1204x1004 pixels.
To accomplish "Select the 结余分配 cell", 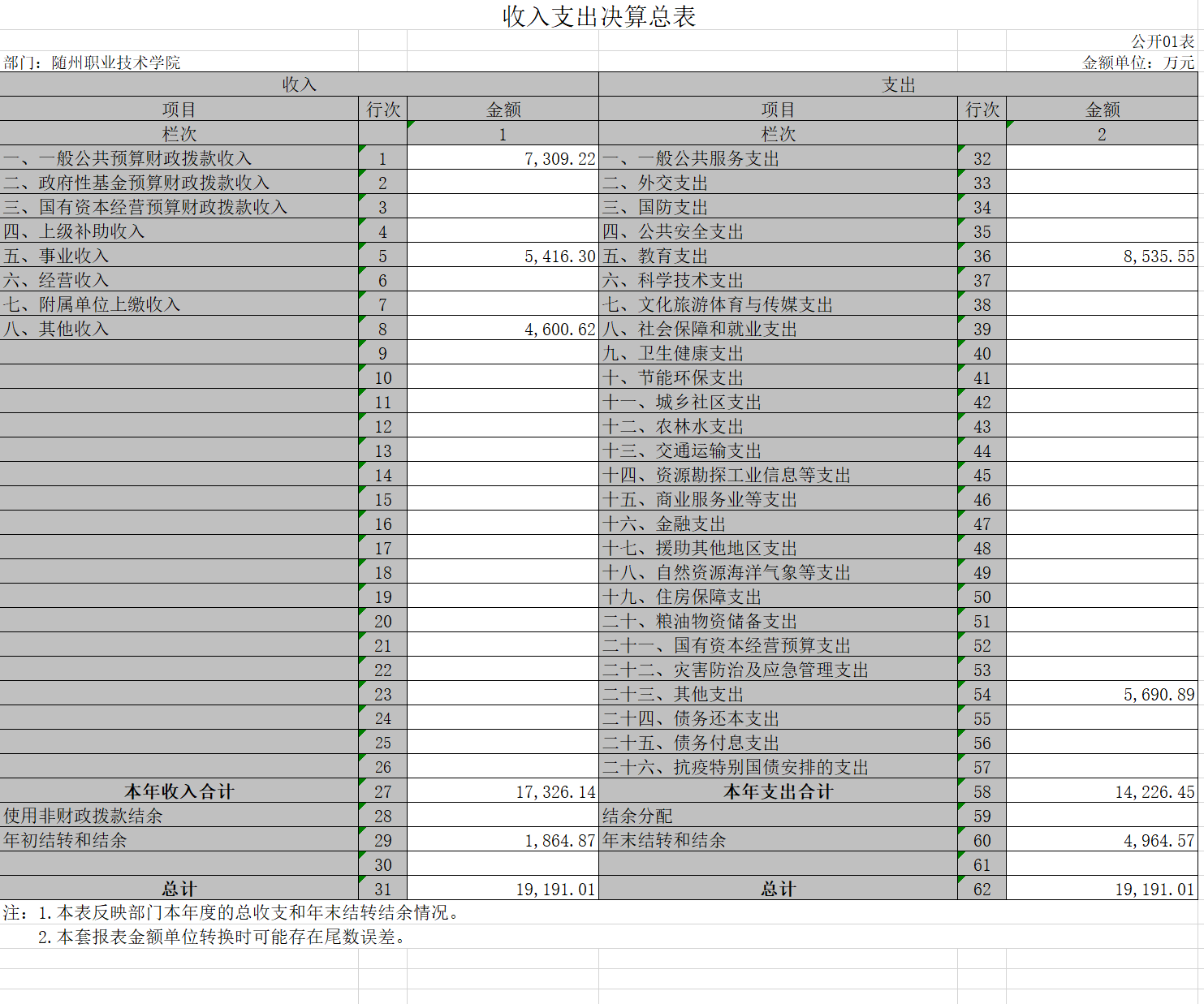I will coord(779,816).
